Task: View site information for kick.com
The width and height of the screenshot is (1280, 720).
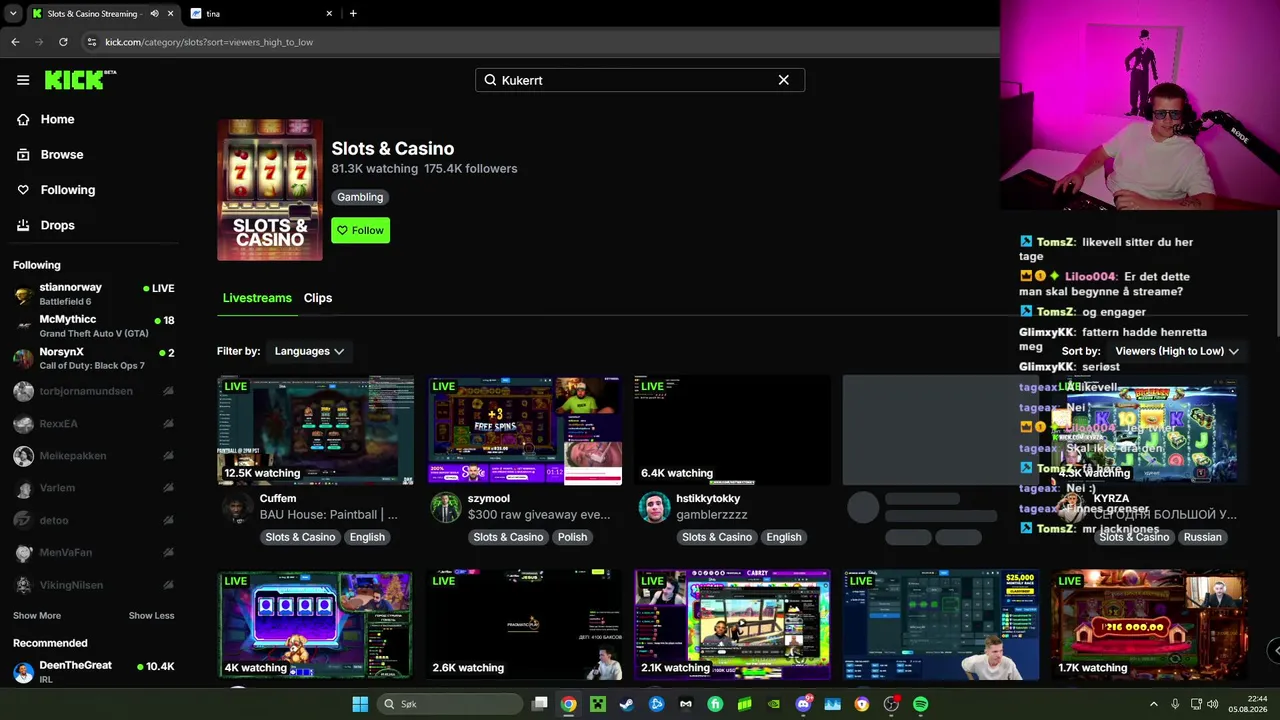Action: 92,42
